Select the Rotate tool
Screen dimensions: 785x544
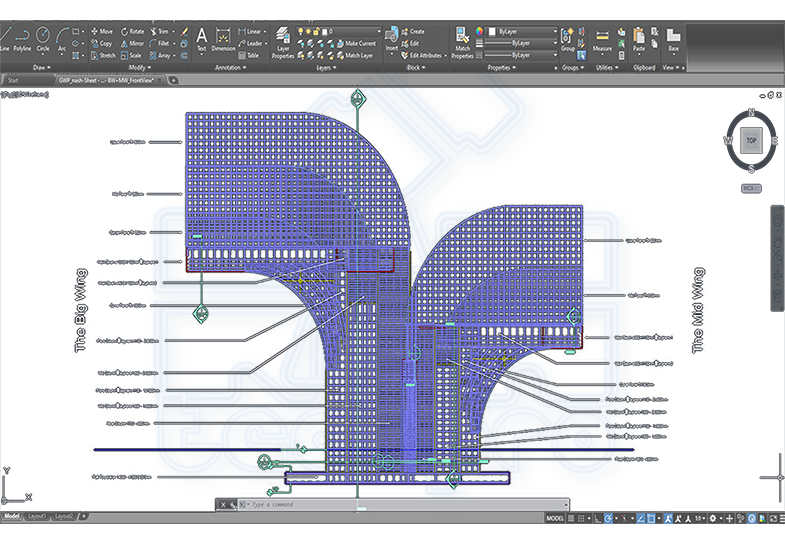pos(133,32)
